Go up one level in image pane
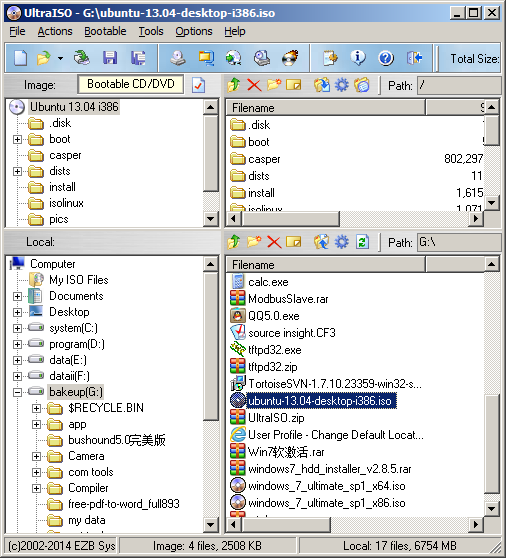Image resolution: width=506 pixels, height=558 pixels. click(234, 85)
